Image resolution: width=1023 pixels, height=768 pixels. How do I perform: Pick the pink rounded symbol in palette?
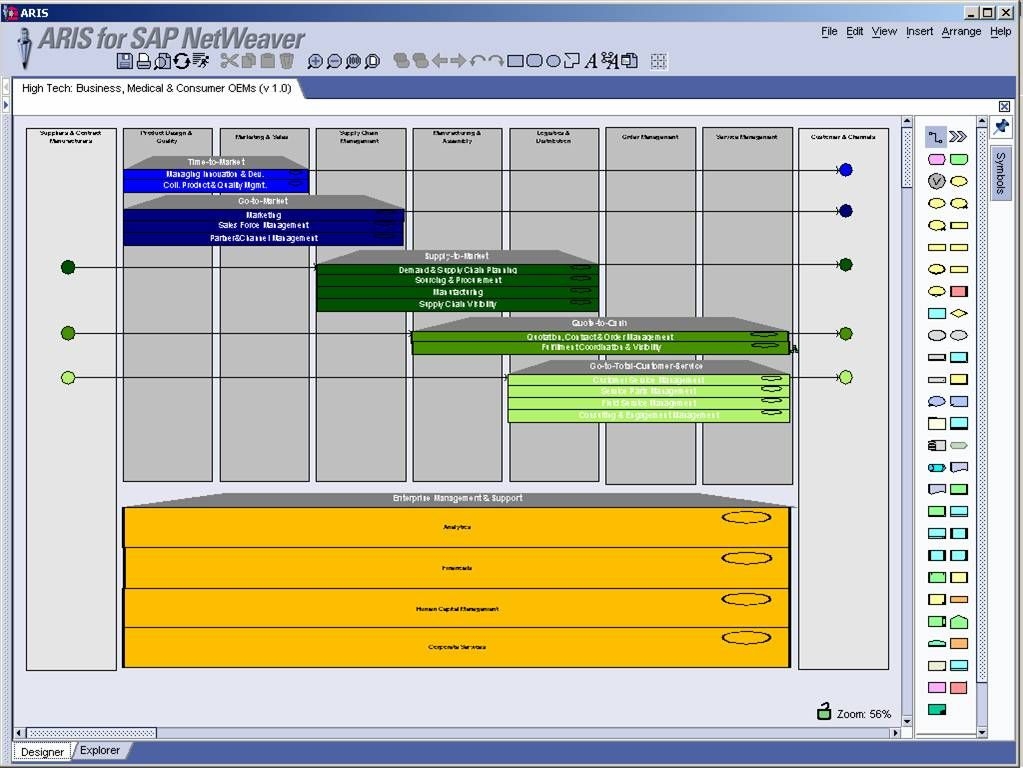coord(937,159)
